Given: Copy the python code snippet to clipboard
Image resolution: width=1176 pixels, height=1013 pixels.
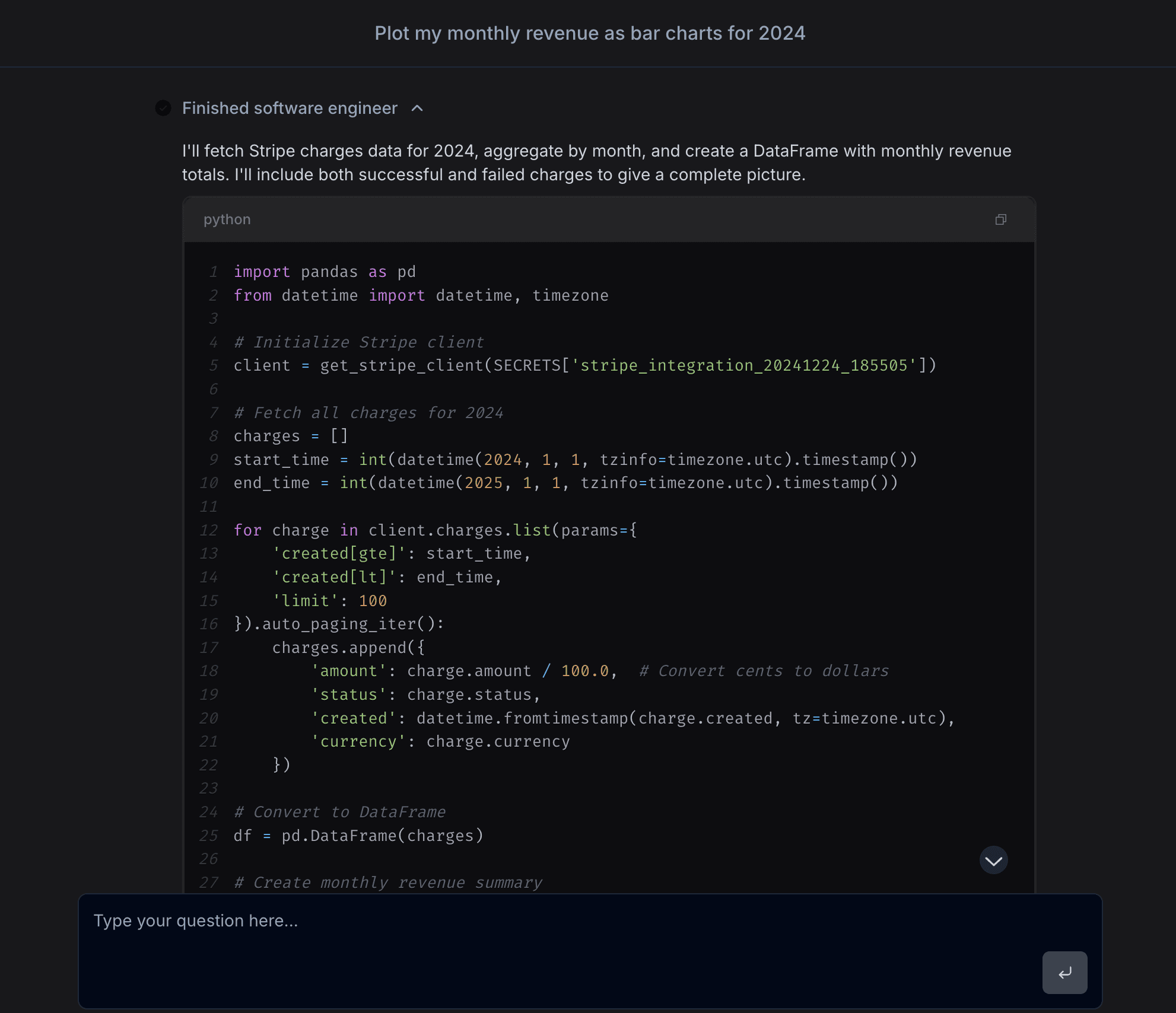Looking at the screenshot, I should [x=1001, y=219].
